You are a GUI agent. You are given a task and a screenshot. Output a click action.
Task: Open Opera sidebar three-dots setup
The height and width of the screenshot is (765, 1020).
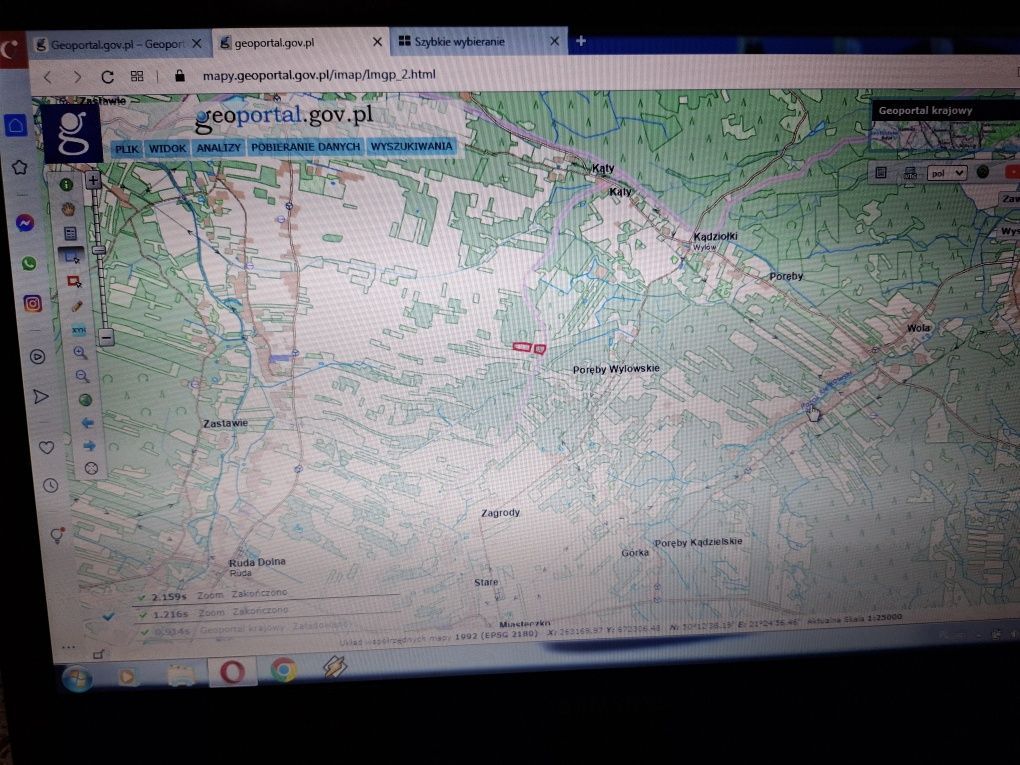pyautogui.click(x=68, y=647)
